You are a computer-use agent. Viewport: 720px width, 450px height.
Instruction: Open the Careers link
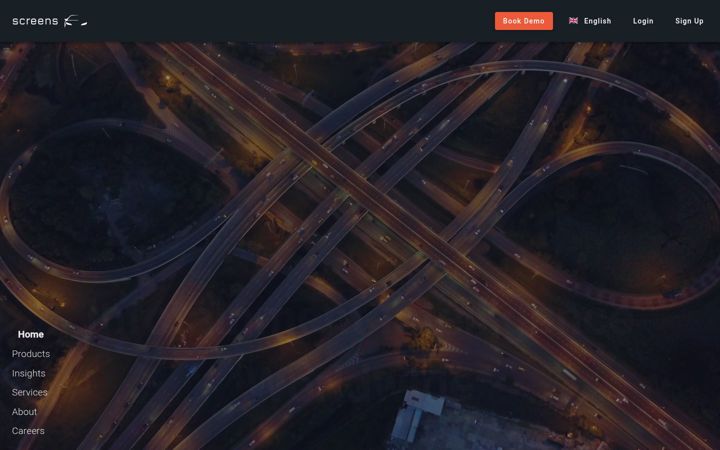tap(28, 431)
